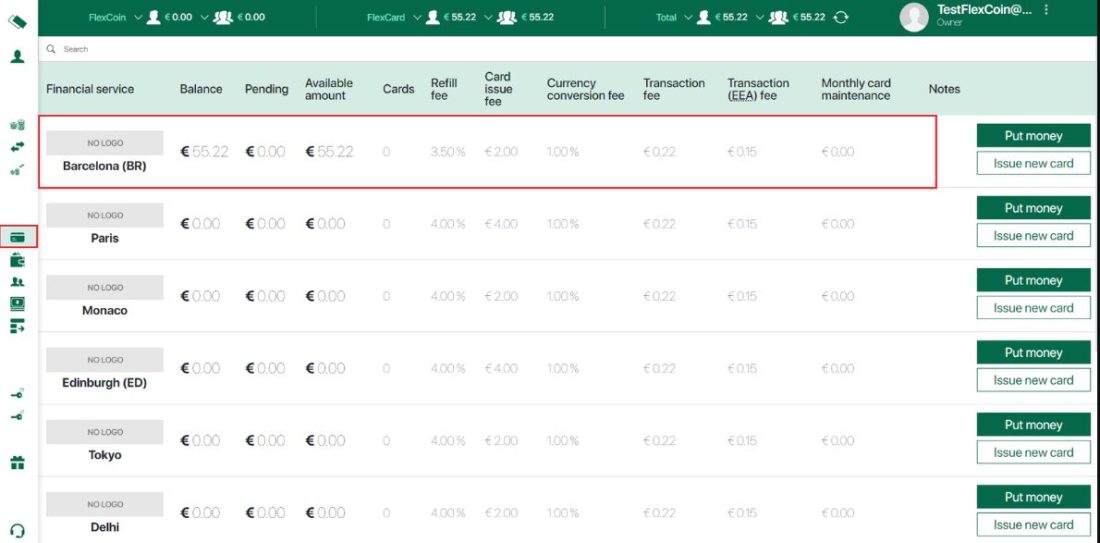1100x543 pixels.
Task: Open the cards icon in the sidebar
Action: 18,237
